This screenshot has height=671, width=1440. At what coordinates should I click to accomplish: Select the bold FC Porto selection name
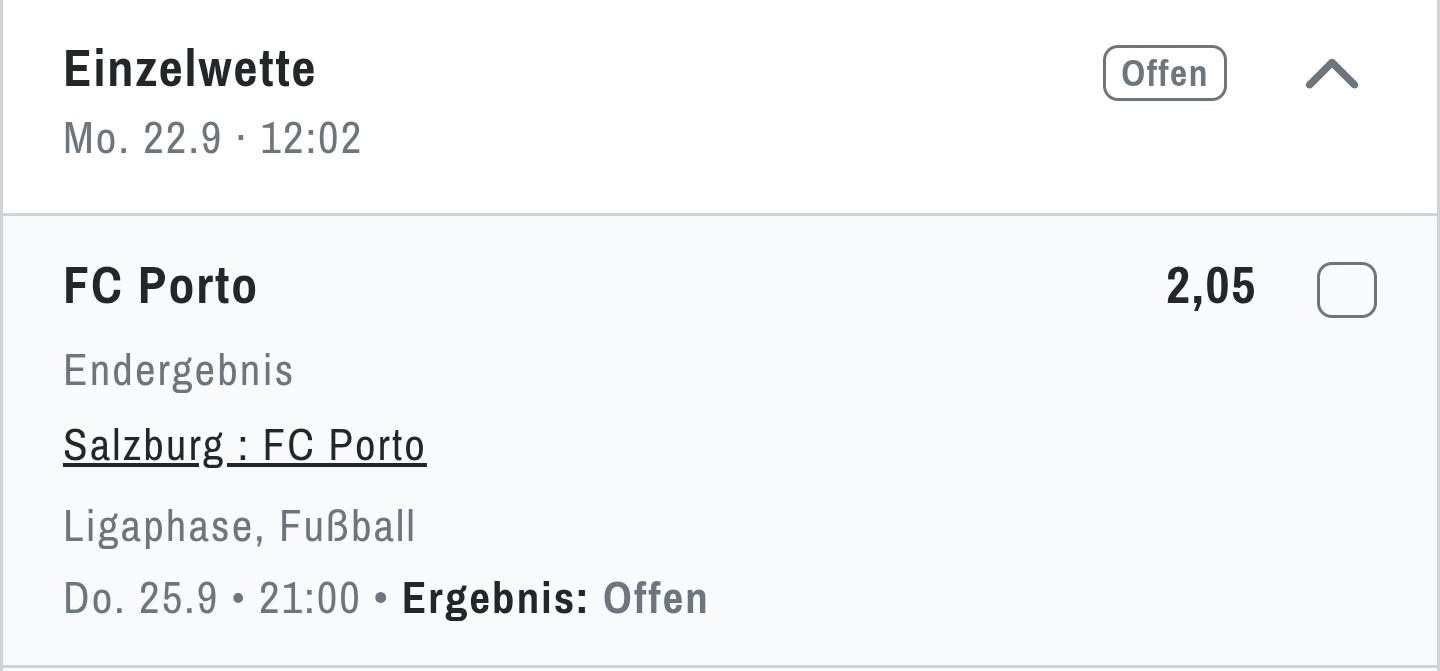point(160,287)
